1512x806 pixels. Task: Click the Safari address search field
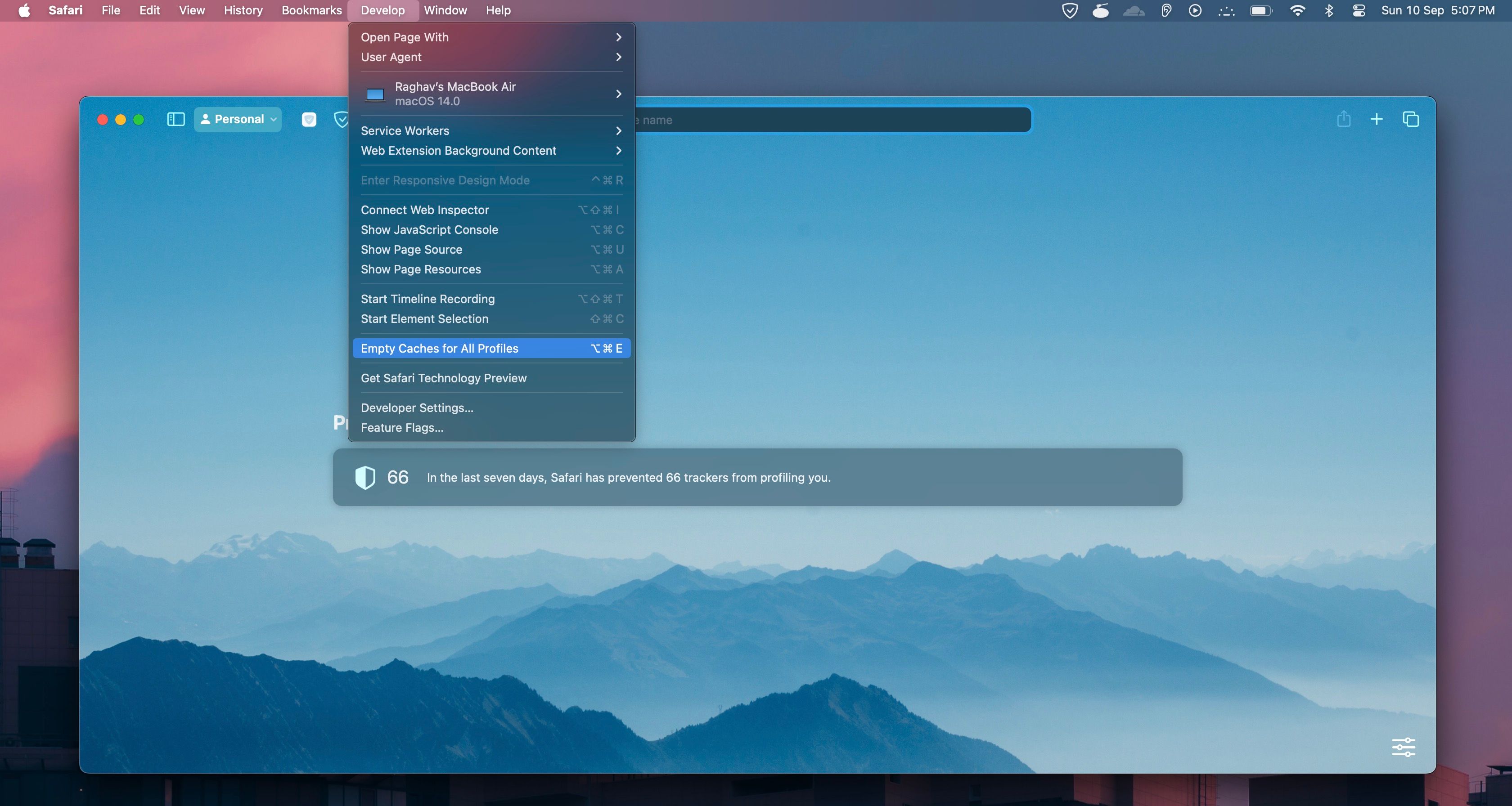point(833,120)
